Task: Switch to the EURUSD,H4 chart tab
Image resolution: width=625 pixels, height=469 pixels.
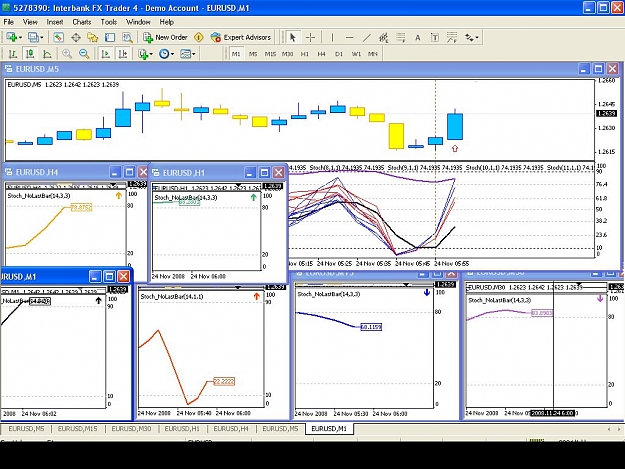Action: click(x=231, y=429)
